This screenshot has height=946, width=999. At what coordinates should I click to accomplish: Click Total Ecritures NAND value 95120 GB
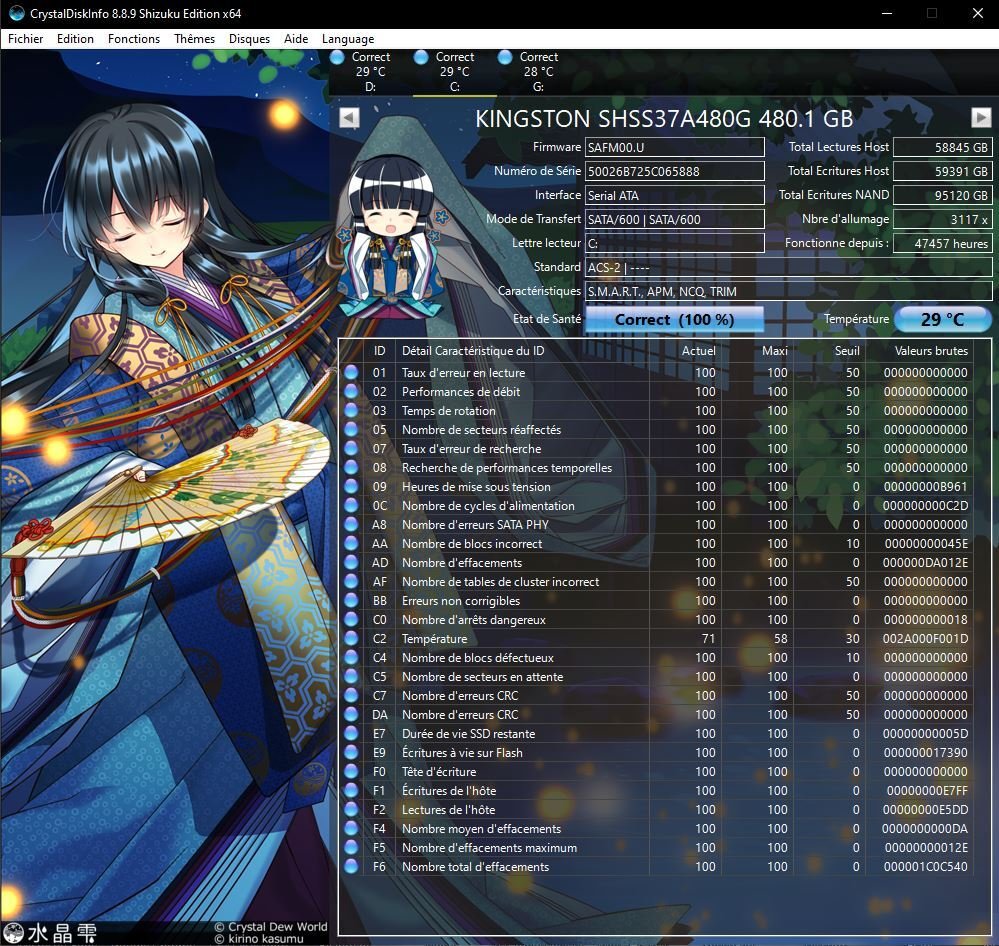click(x=943, y=196)
